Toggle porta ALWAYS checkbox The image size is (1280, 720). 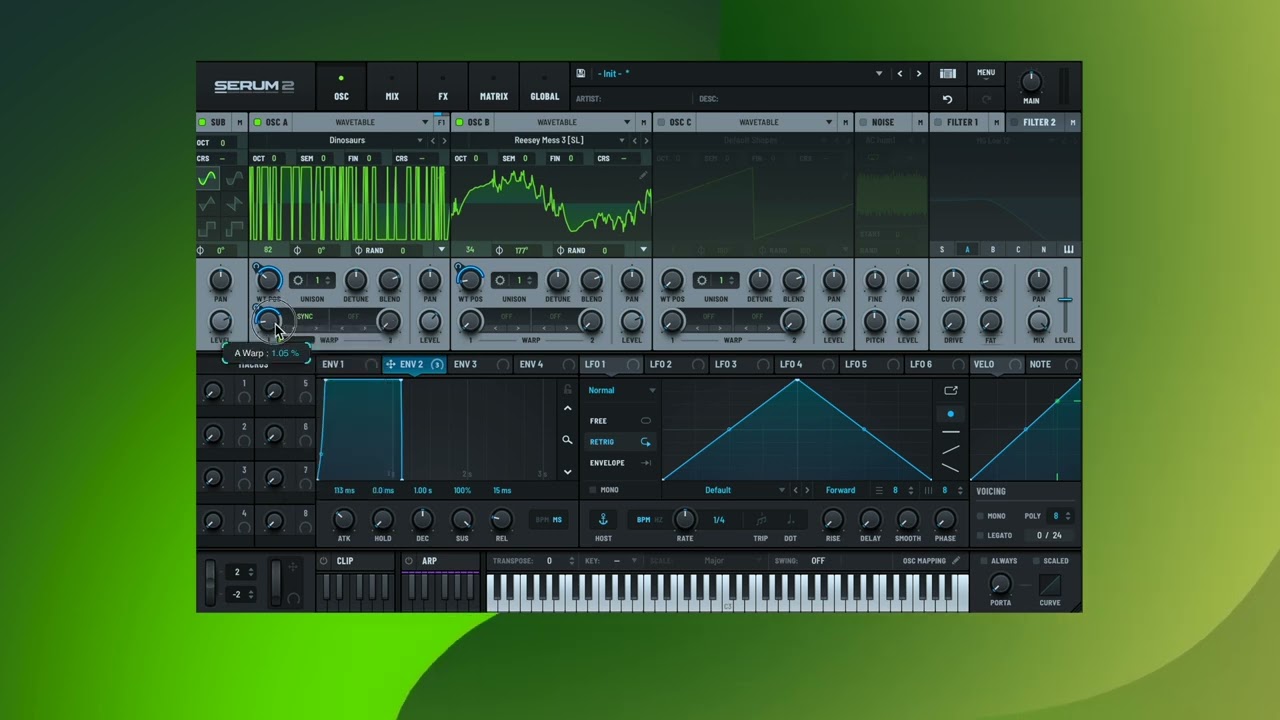[984, 561]
